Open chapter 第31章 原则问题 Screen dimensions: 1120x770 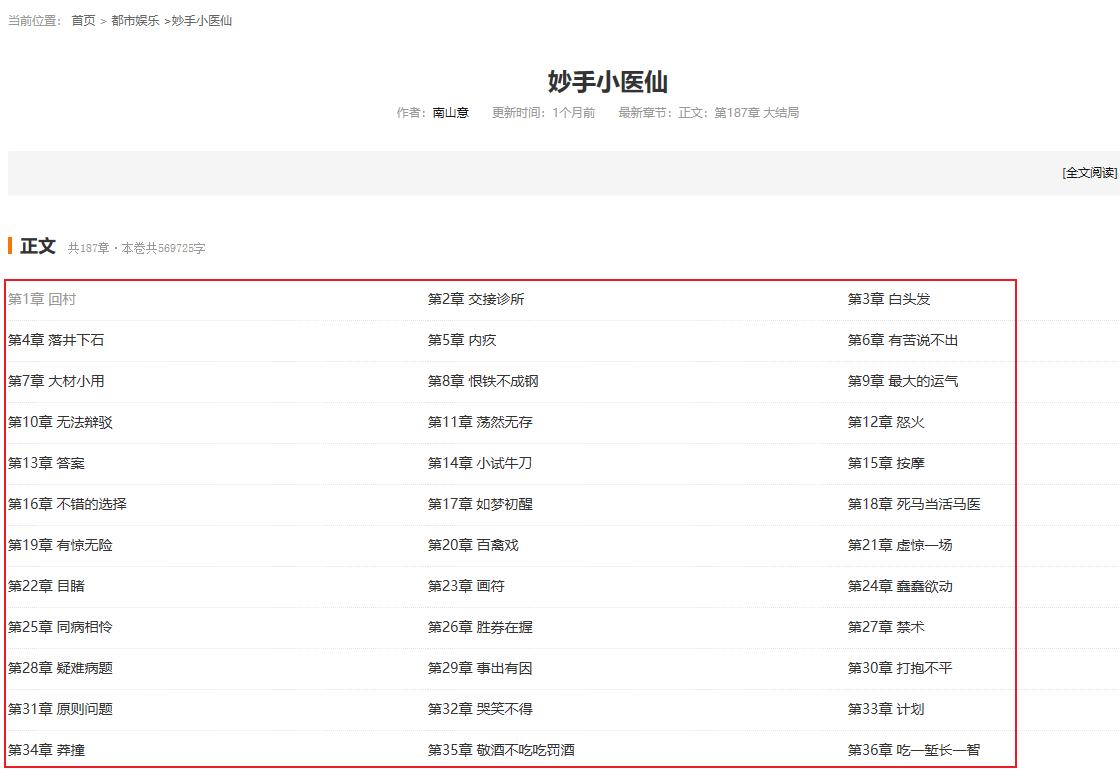click(x=60, y=709)
